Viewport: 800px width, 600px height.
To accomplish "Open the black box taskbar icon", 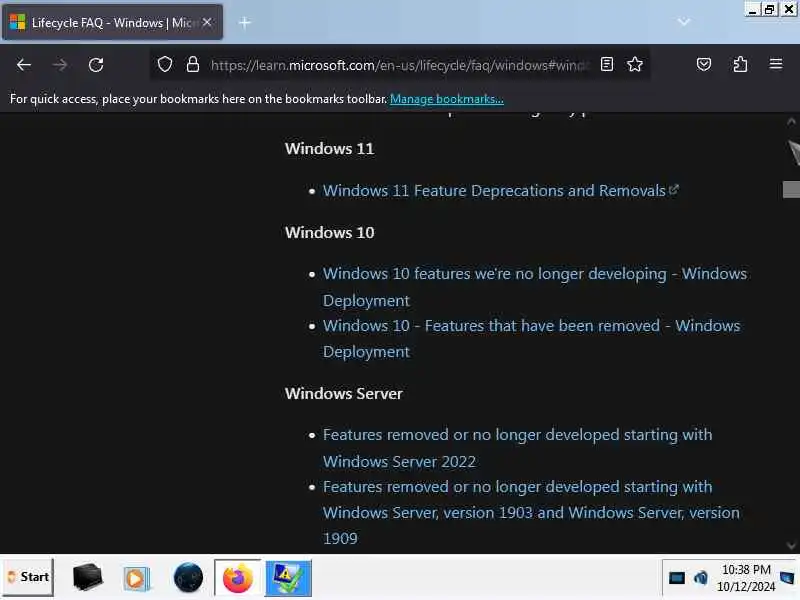I will pyautogui.click(x=87, y=577).
